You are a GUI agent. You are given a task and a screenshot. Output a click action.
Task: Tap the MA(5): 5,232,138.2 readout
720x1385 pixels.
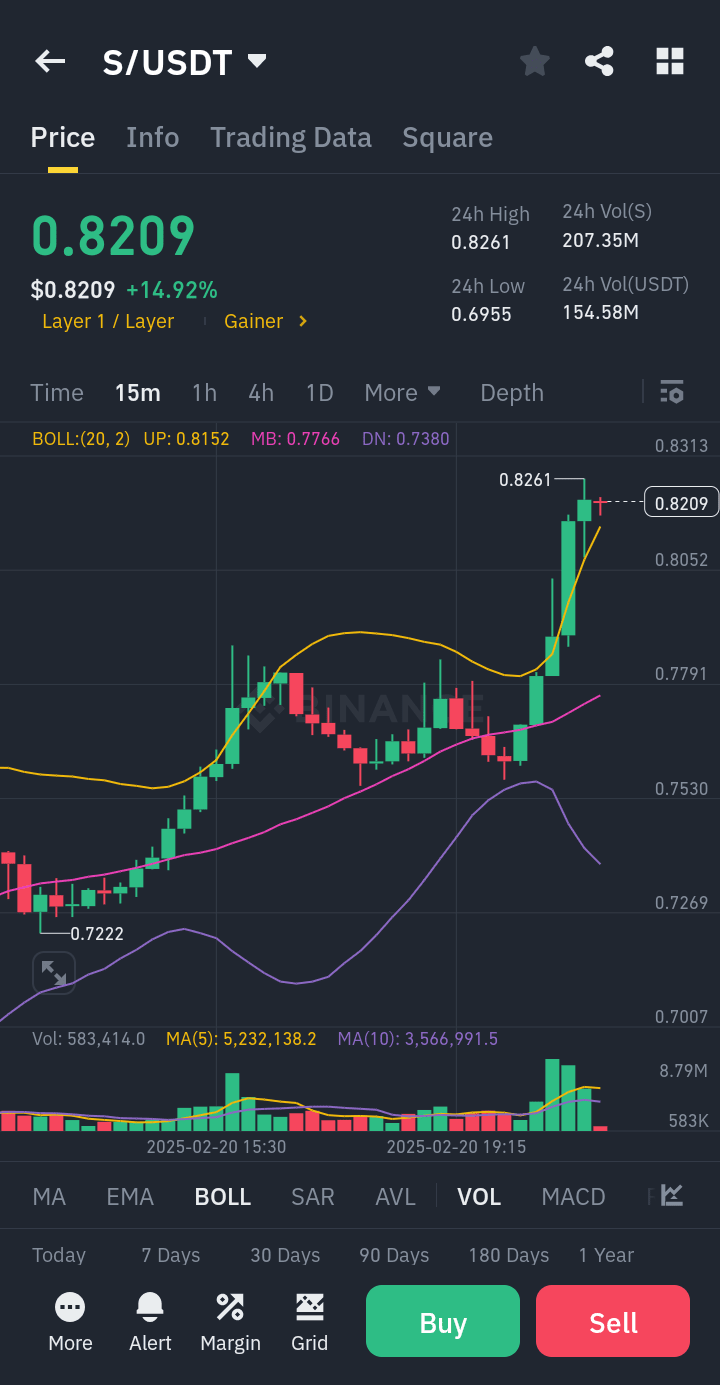tap(241, 1039)
